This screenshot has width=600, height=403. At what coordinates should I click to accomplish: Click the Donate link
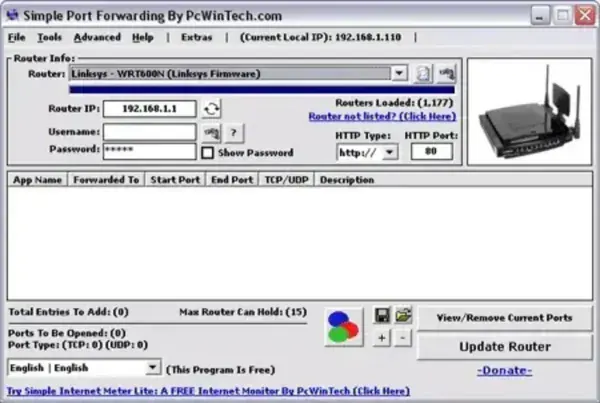505,370
